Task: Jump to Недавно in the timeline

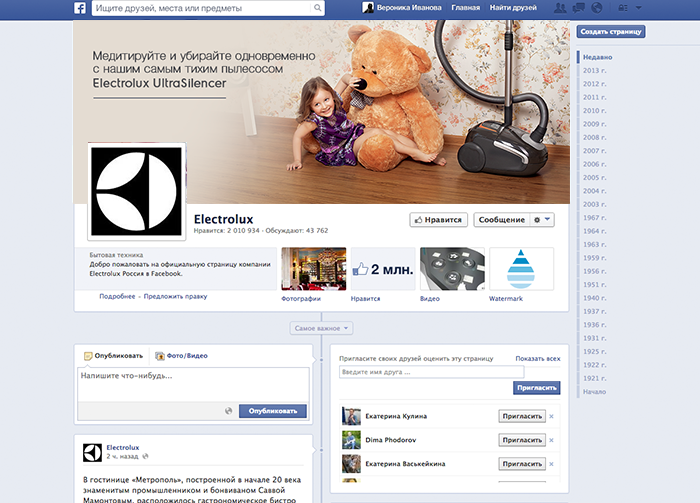Action: coord(597,57)
